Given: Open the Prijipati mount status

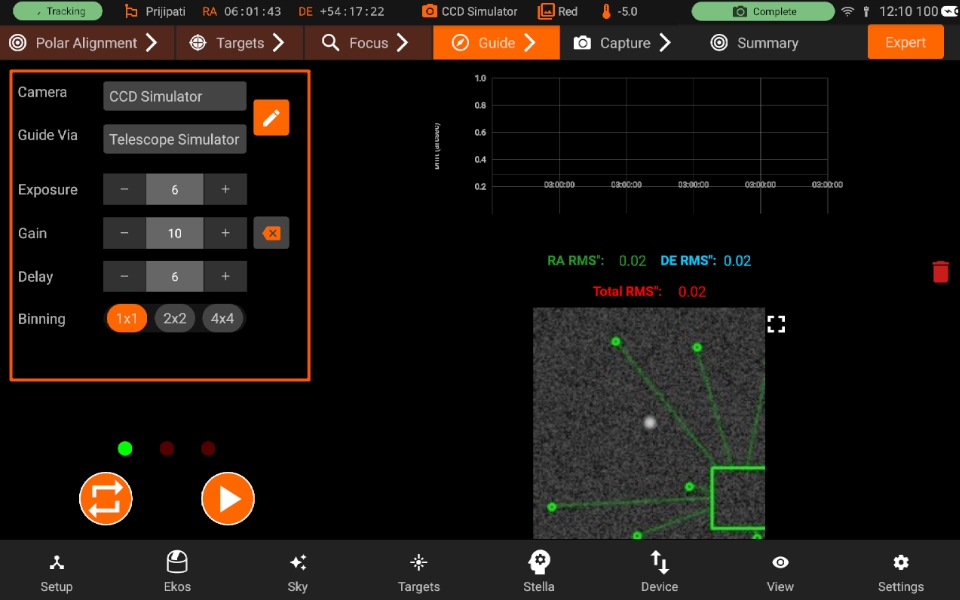Looking at the screenshot, I should pos(156,11).
